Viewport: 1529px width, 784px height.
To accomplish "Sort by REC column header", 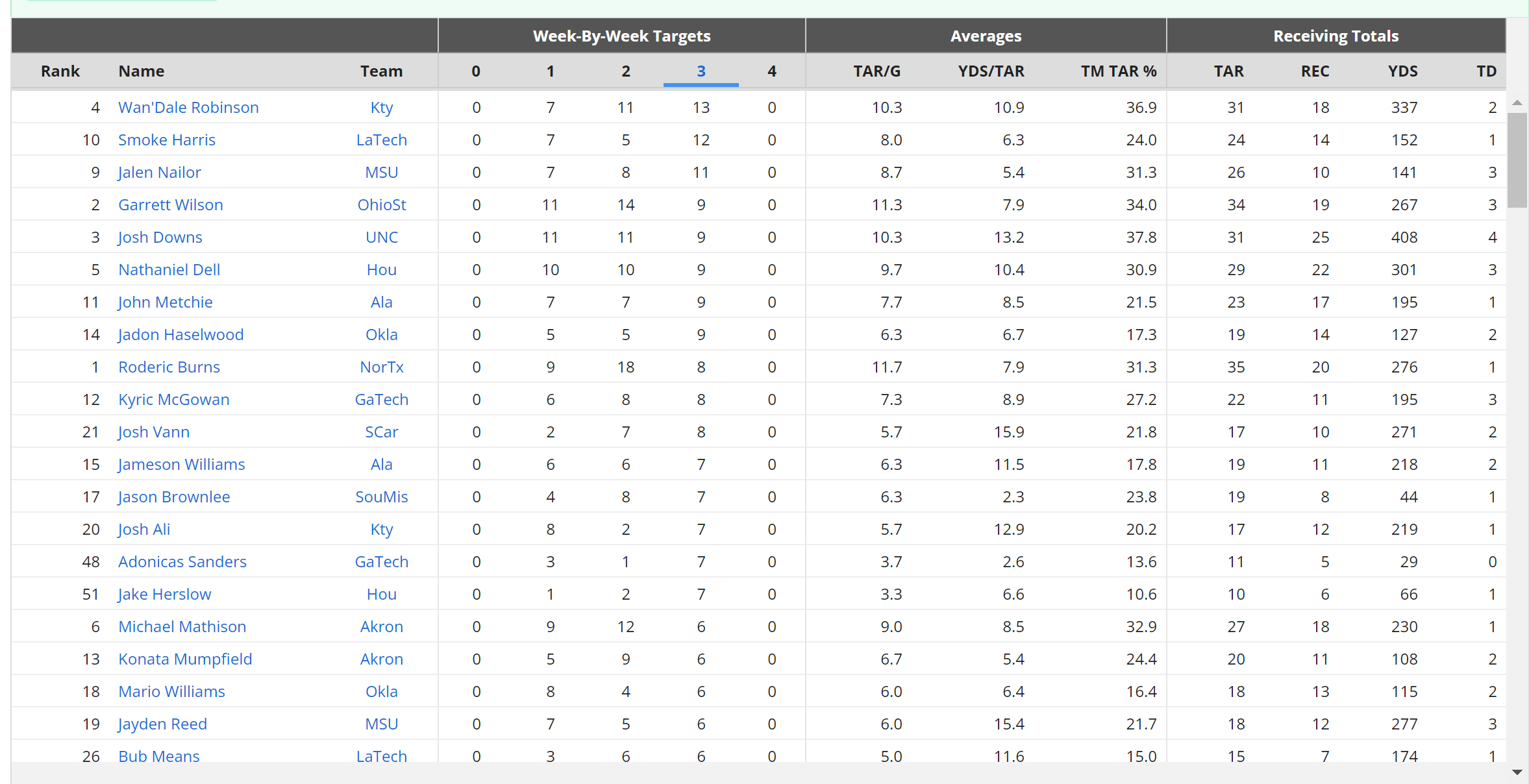I will [1315, 71].
